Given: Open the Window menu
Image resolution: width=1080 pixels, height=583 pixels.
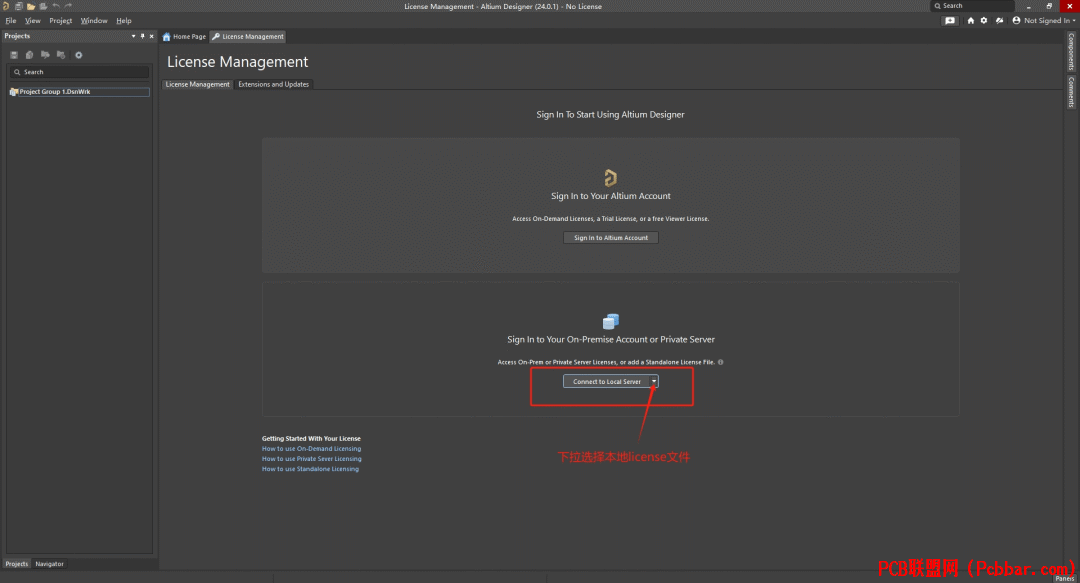Looking at the screenshot, I should tap(94, 21).
